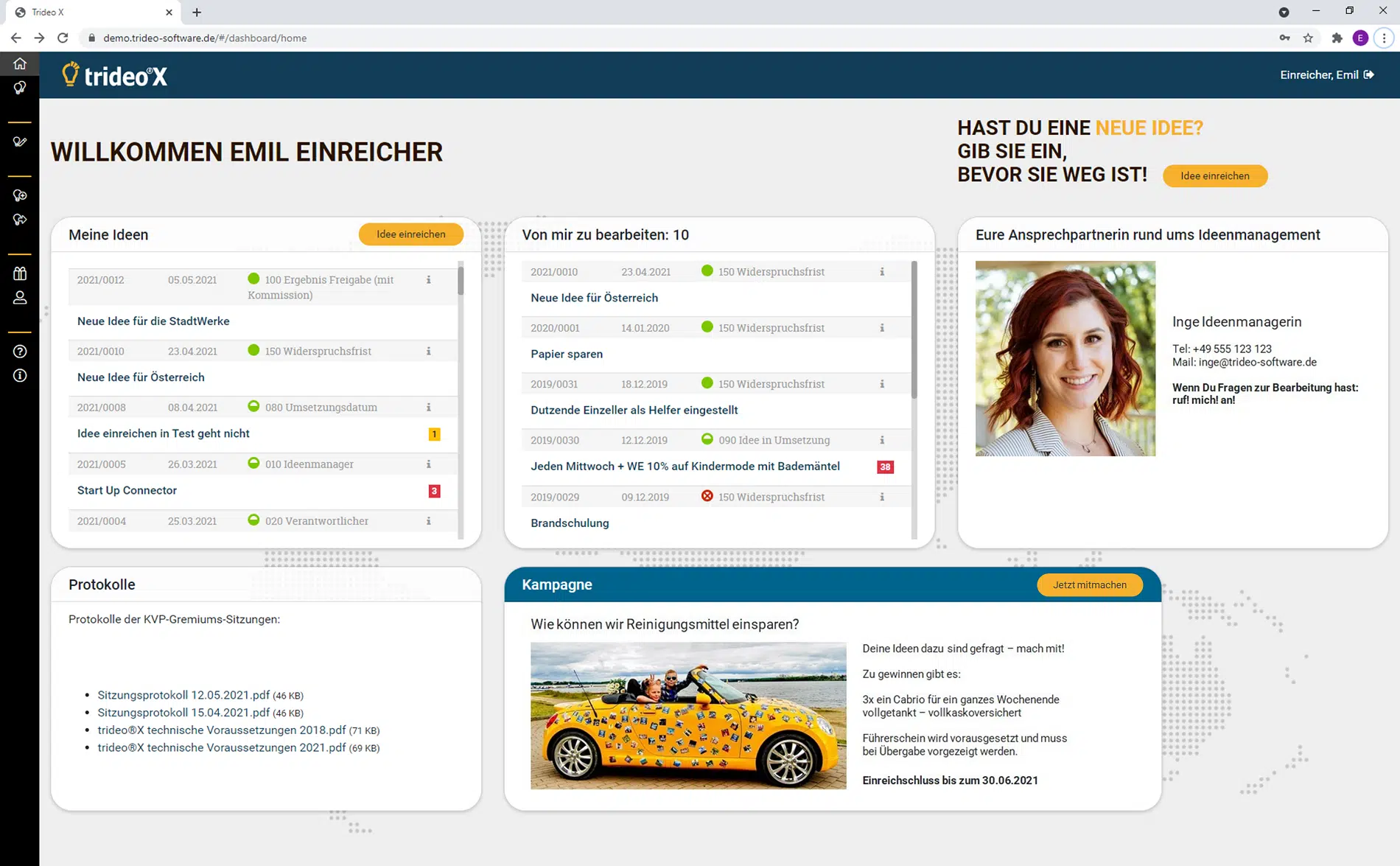Click the circled info sidebar icon
Screen dimensions: 1400x866
point(20,376)
